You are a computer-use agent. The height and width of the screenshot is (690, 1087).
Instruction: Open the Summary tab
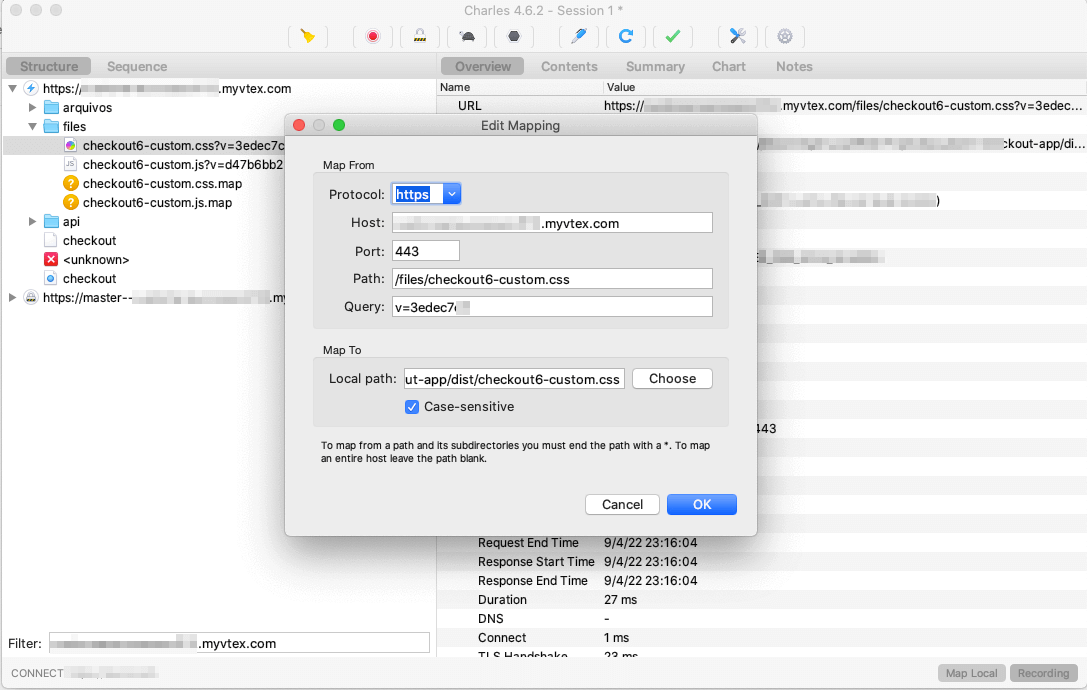pyautogui.click(x=655, y=67)
